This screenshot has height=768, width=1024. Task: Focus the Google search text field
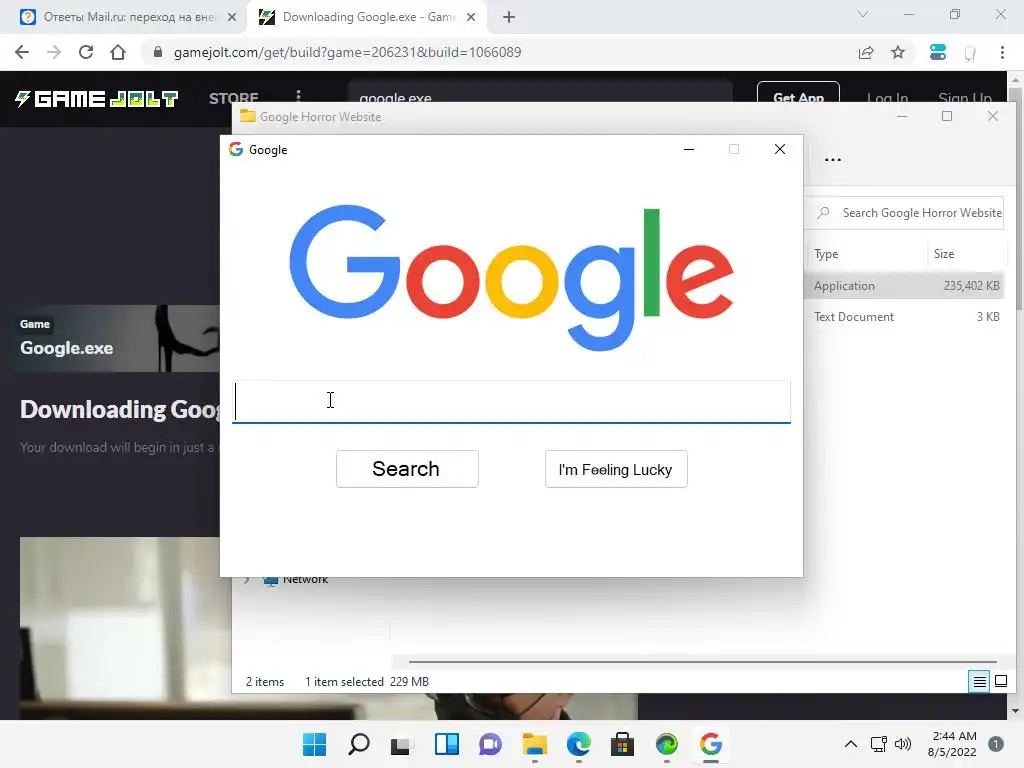511,402
